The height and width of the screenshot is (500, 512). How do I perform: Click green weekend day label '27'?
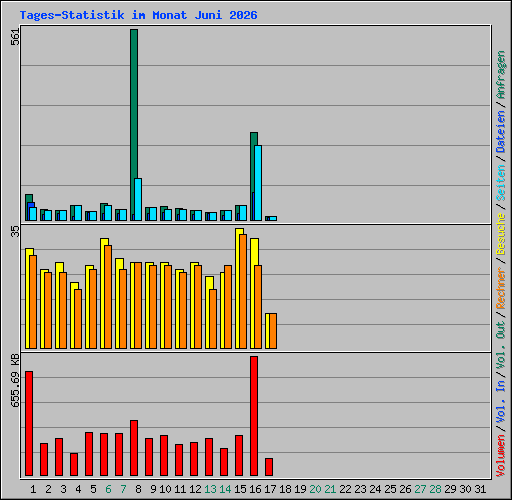coord(420,489)
